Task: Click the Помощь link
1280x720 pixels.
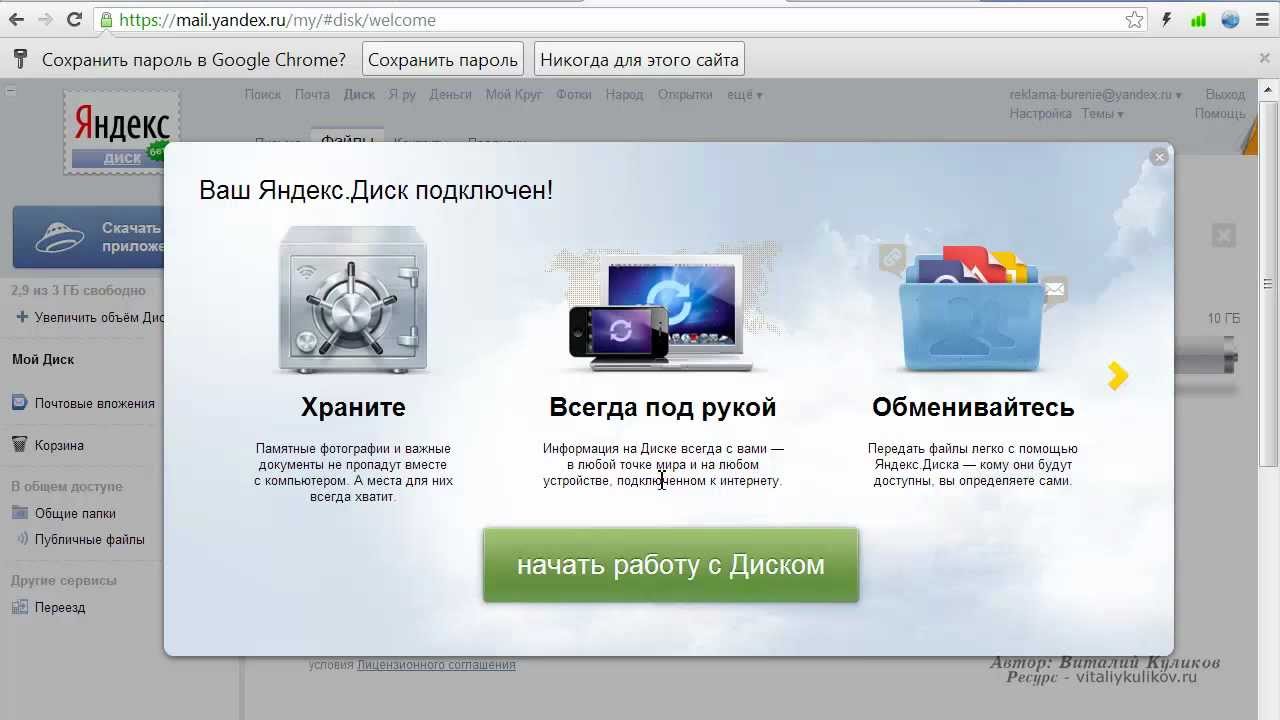Action: 1220,113
